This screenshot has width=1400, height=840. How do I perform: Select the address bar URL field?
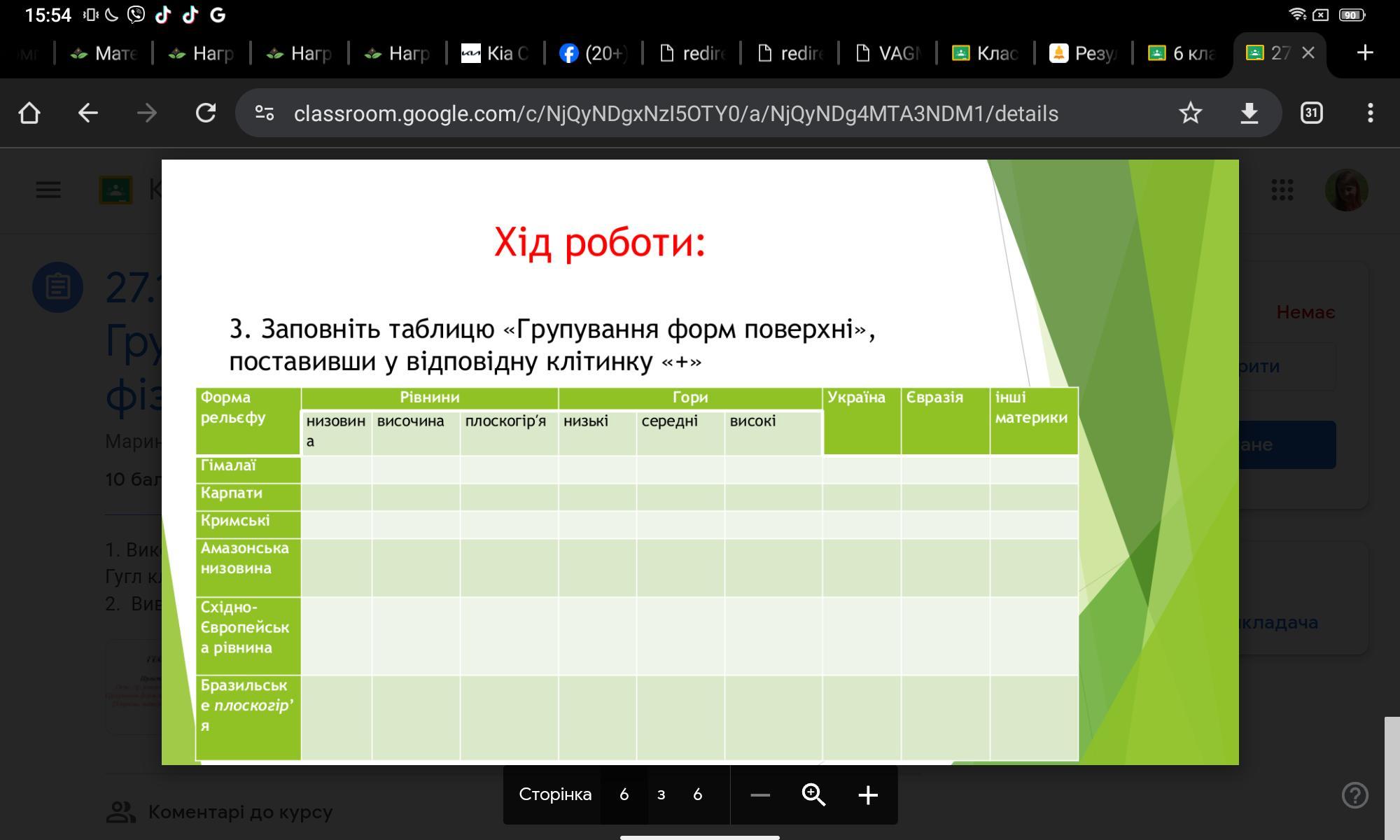coord(675,113)
